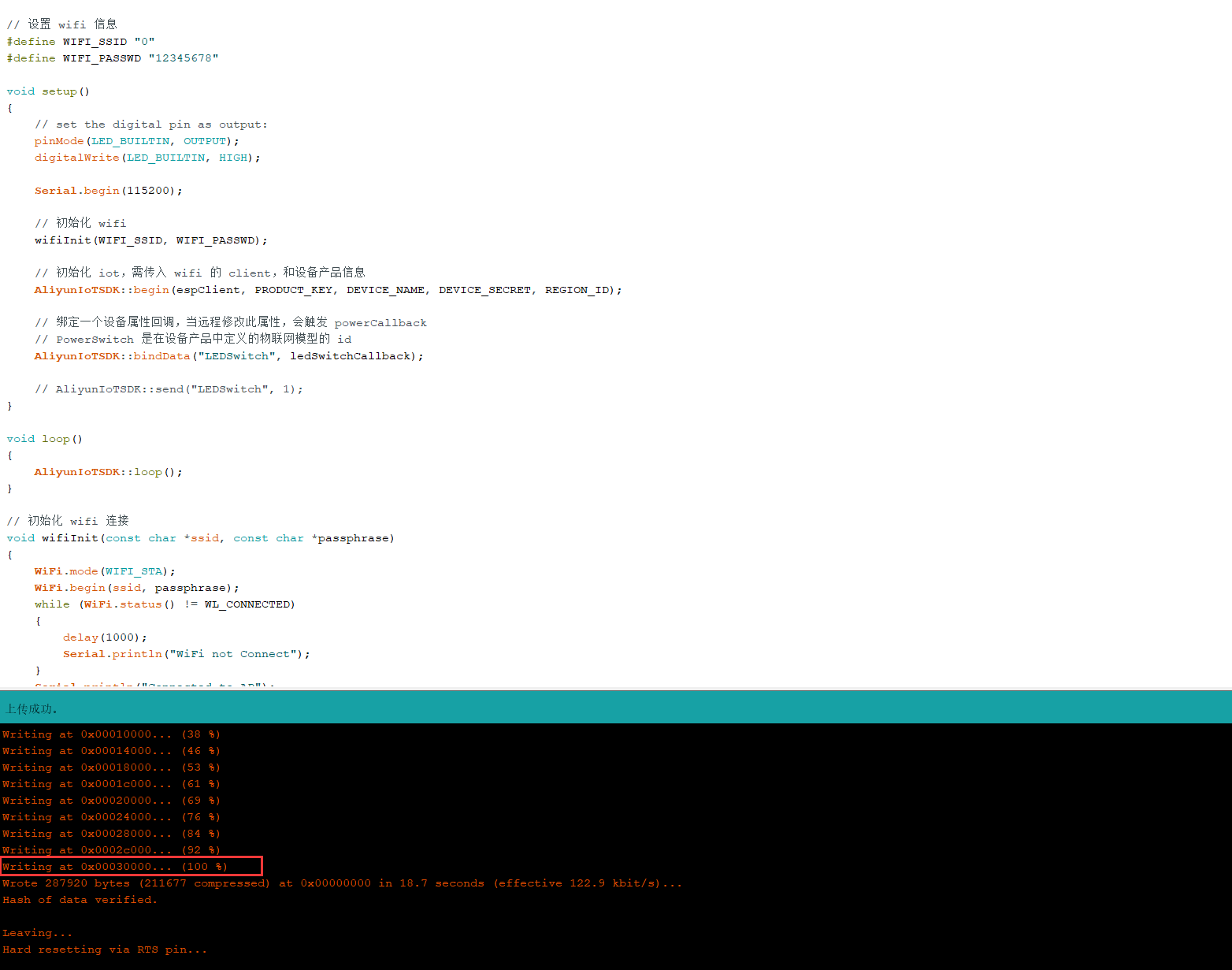Image resolution: width=1232 pixels, height=970 pixels.
Task: Click the Serial.begin(115200) line
Action: tap(109, 191)
